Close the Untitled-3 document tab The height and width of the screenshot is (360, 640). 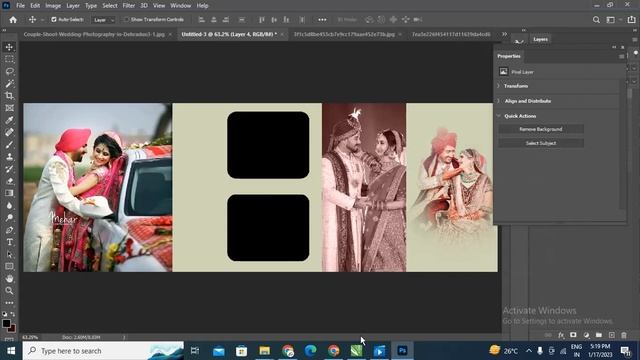pyautogui.click(x=282, y=34)
